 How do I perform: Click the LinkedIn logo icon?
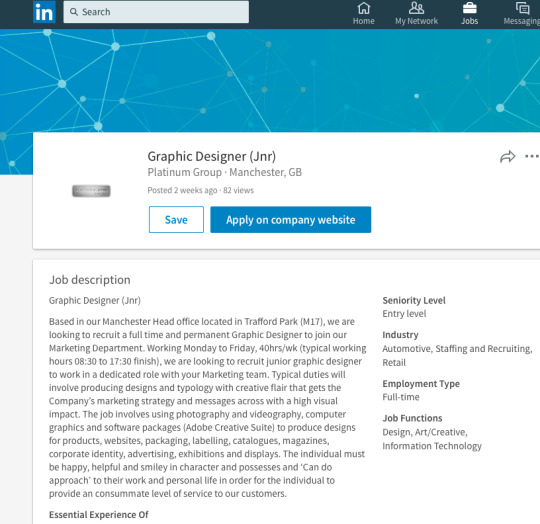pyautogui.click(x=44, y=12)
